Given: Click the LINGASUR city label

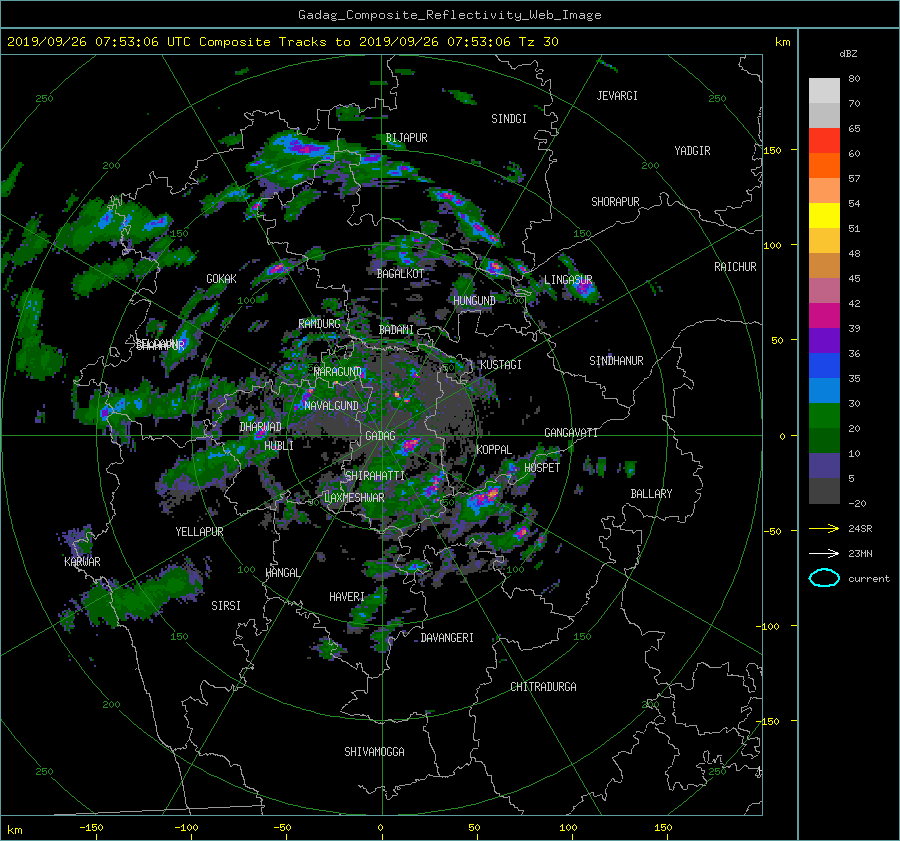Looking at the screenshot, I should pos(568,280).
